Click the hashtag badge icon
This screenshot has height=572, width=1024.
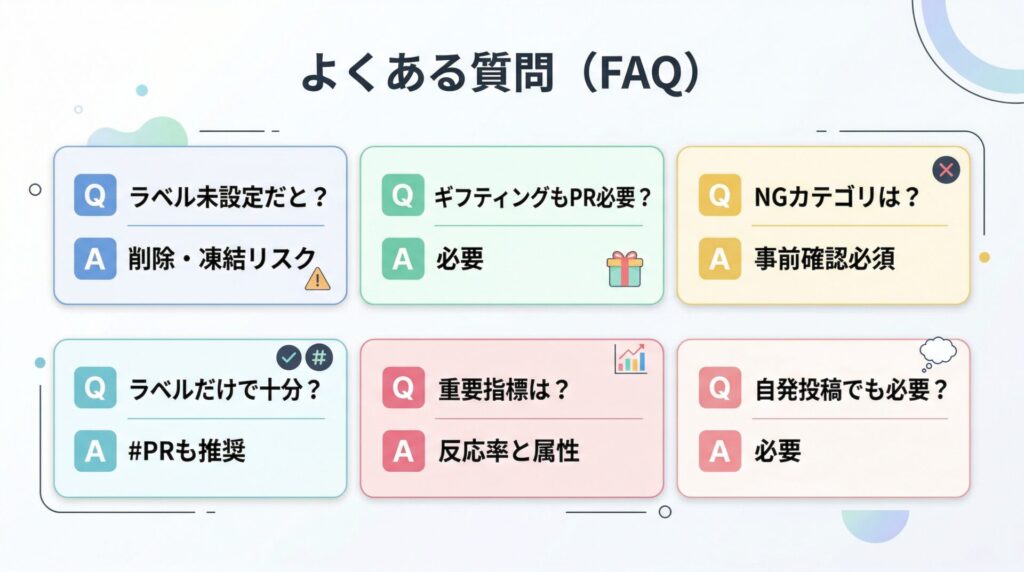pyautogui.click(x=319, y=357)
